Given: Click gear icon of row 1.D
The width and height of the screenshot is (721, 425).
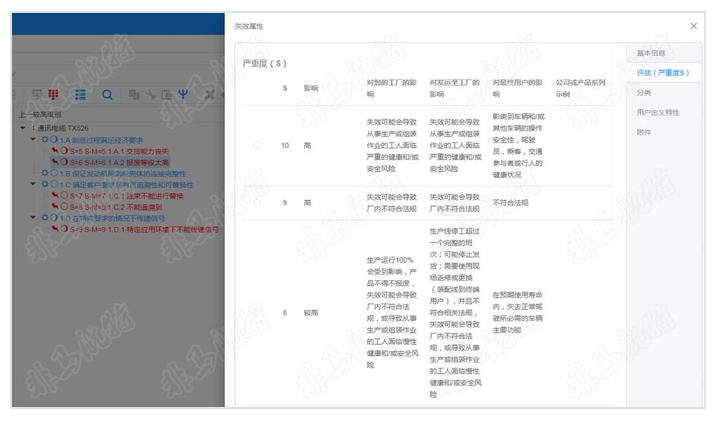Looking at the screenshot, I should [45, 217].
